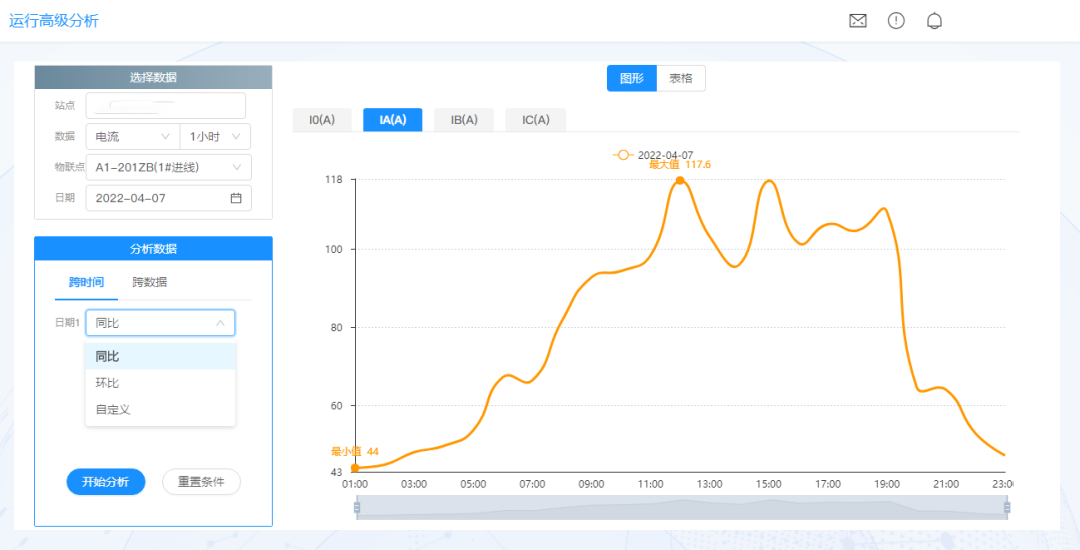Viewport: 1080px width, 550px height.
Task: Switch to 图形 chart view
Action: pos(631,78)
